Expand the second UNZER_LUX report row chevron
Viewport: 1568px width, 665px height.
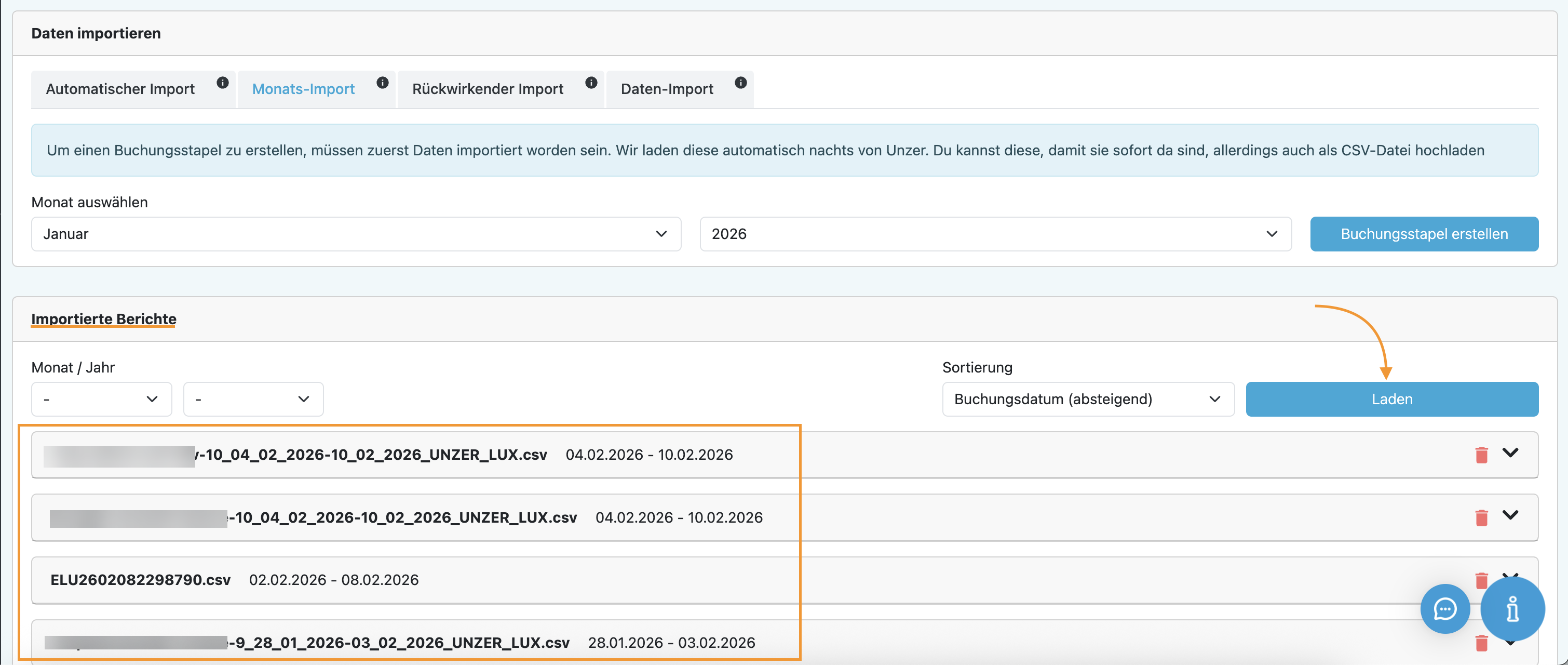coord(1510,515)
